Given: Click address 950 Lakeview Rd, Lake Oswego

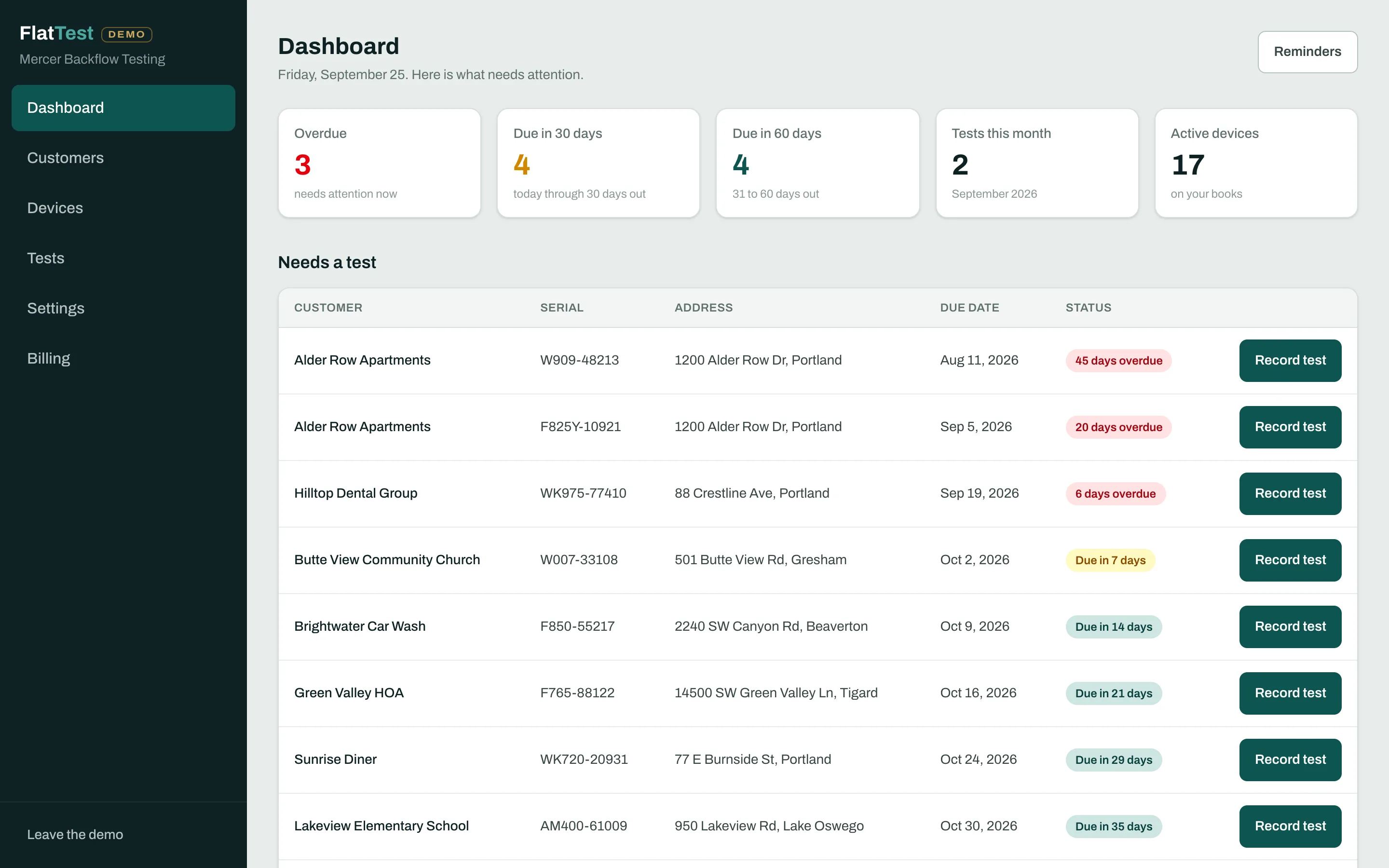Looking at the screenshot, I should pyautogui.click(x=769, y=826).
